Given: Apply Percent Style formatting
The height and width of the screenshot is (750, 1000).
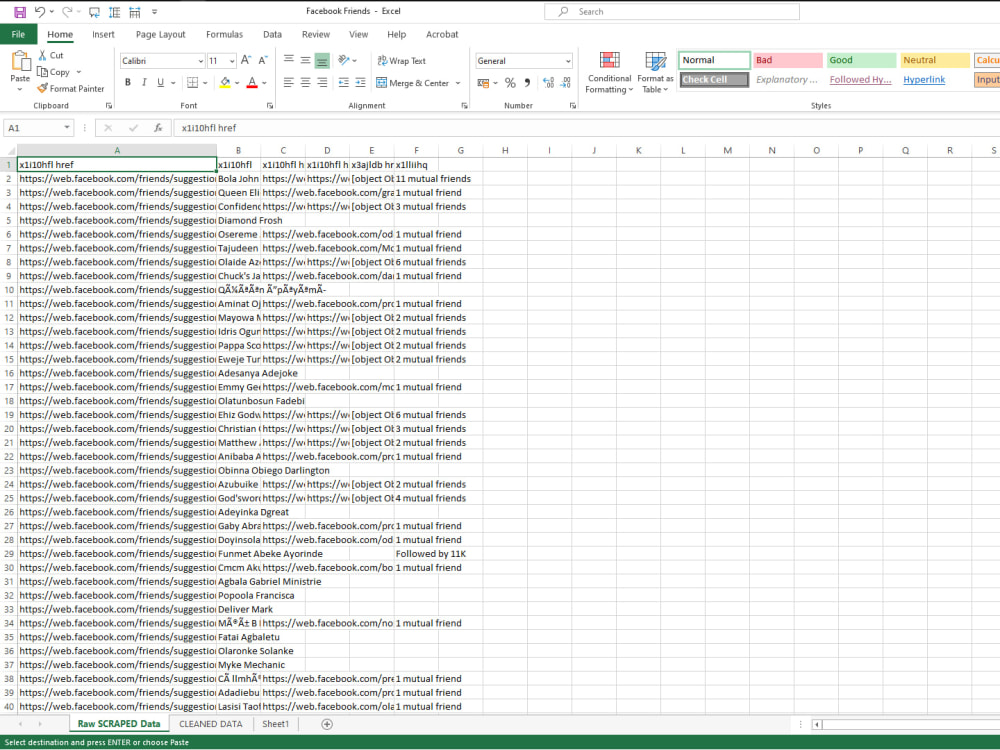Looking at the screenshot, I should [510, 83].
